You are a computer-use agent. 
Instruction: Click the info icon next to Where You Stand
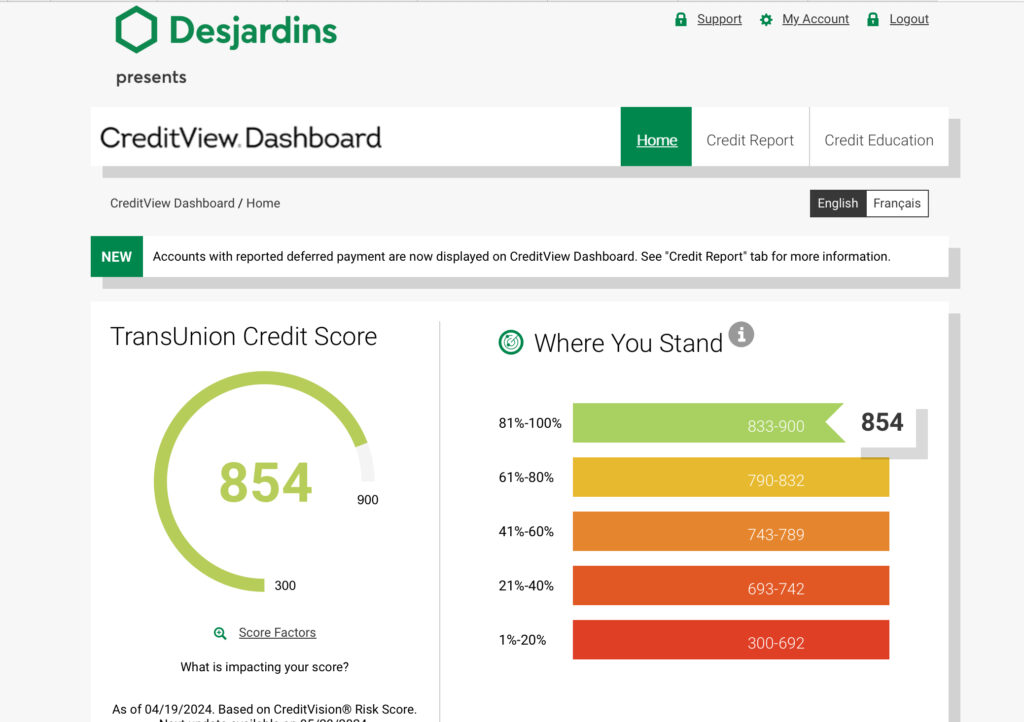740,334
